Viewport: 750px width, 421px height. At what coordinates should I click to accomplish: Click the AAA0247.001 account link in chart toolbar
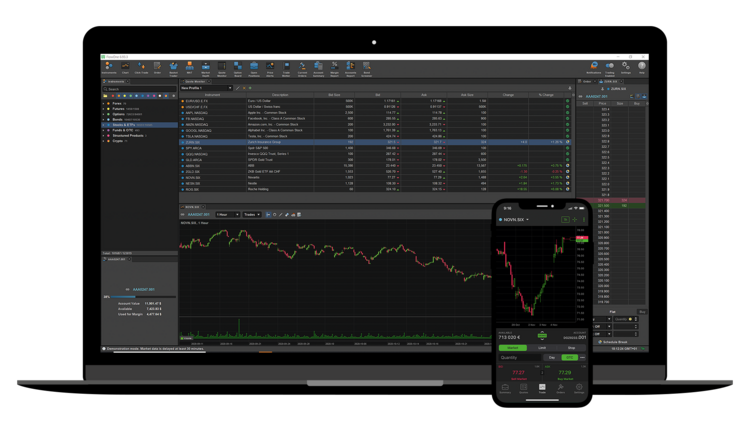tap(199, 215)
